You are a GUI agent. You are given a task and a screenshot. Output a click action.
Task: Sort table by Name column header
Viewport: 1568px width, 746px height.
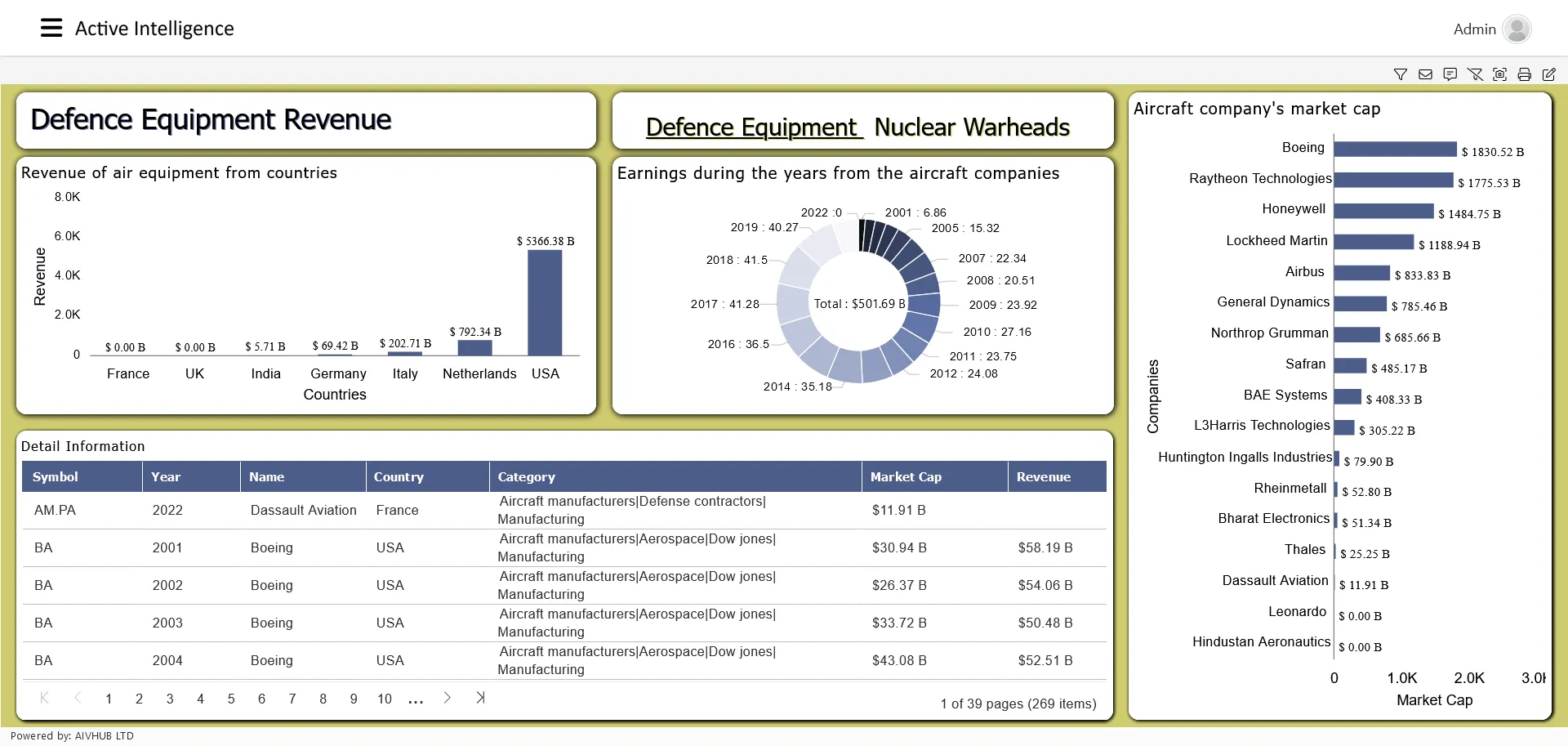(x=303, y=476)
